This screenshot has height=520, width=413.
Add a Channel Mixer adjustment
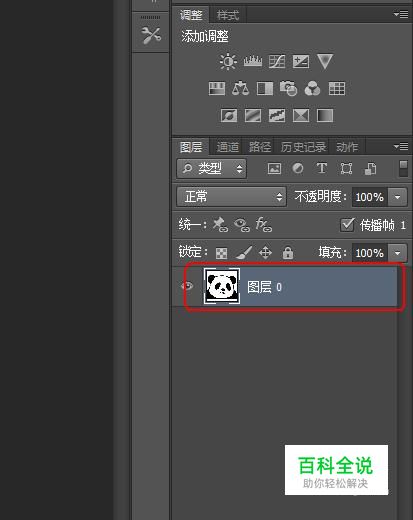pos(312,89)
